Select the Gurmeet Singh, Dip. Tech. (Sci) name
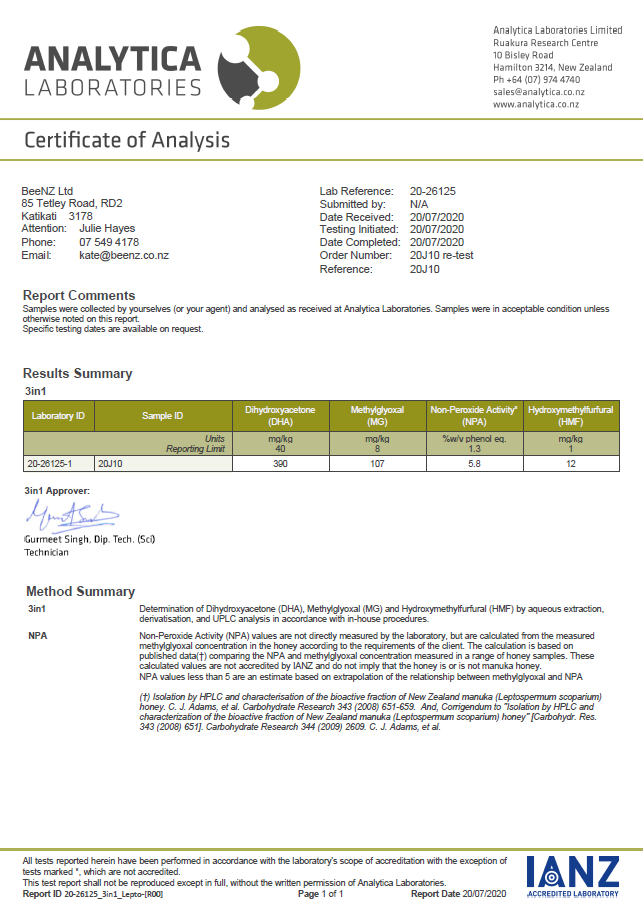The width and height of the screenshot is (643, 912). click(x=90, y=539)
